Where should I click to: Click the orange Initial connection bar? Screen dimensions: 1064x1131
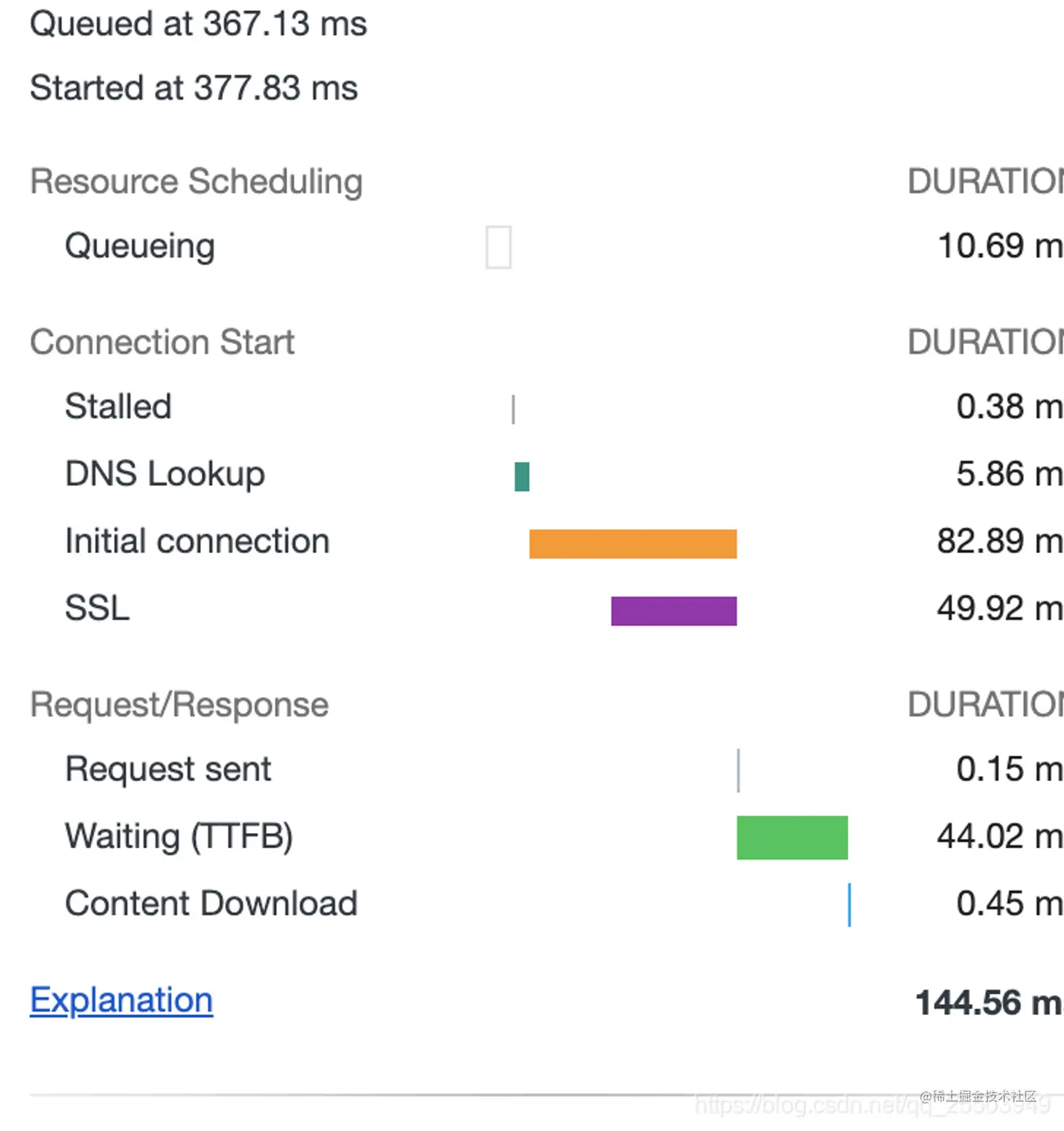[633, 544]
